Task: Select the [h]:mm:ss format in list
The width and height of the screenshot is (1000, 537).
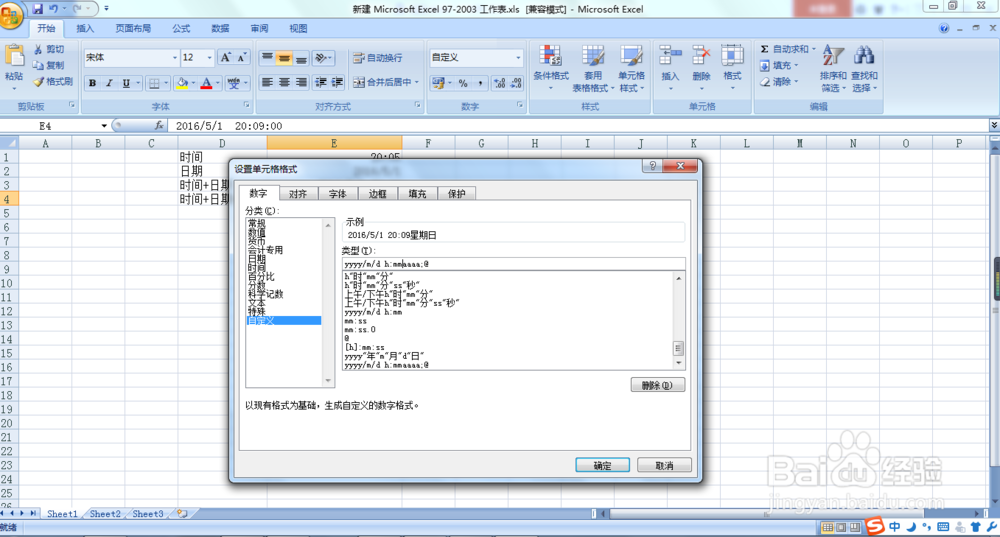Action: (364, 348)
